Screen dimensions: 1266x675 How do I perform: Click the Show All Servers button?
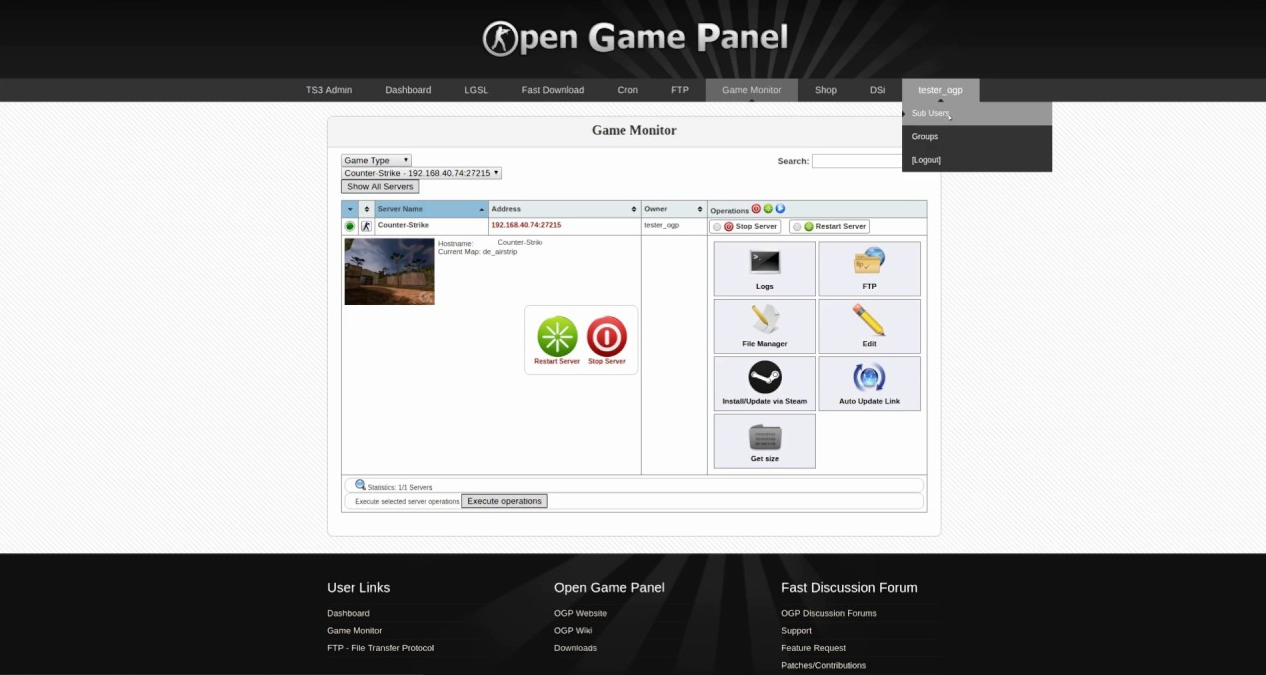tap(380, 187)
